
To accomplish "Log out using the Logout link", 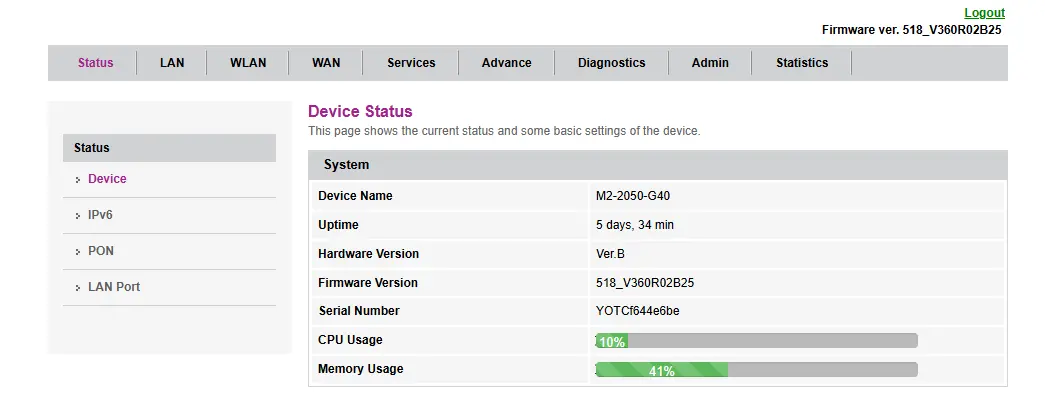I will pyautogui.click(x=984, y=13).
